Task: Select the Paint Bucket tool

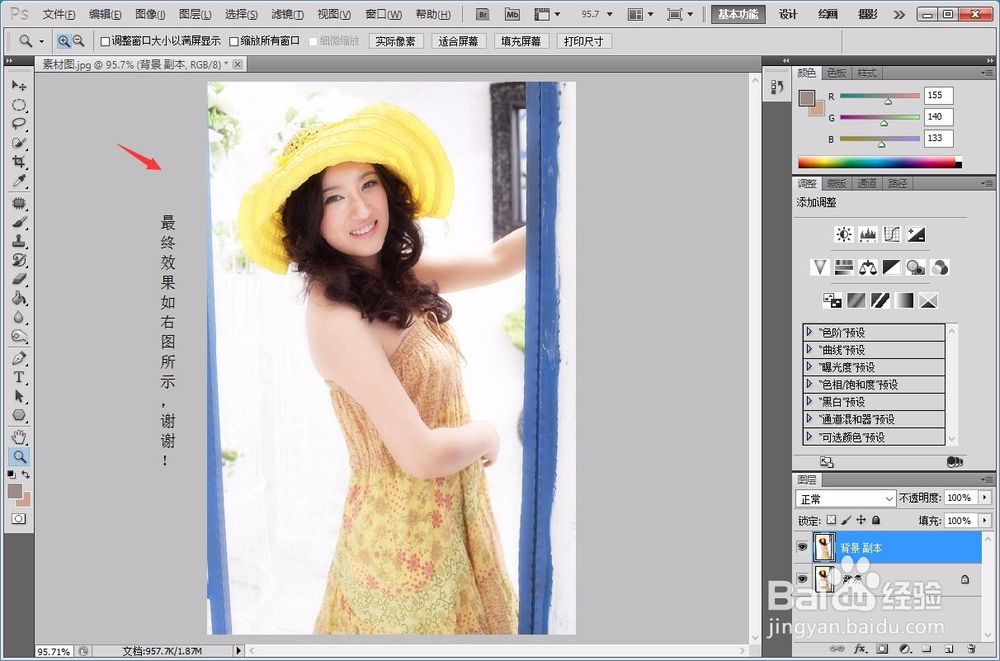Action: 19,298
